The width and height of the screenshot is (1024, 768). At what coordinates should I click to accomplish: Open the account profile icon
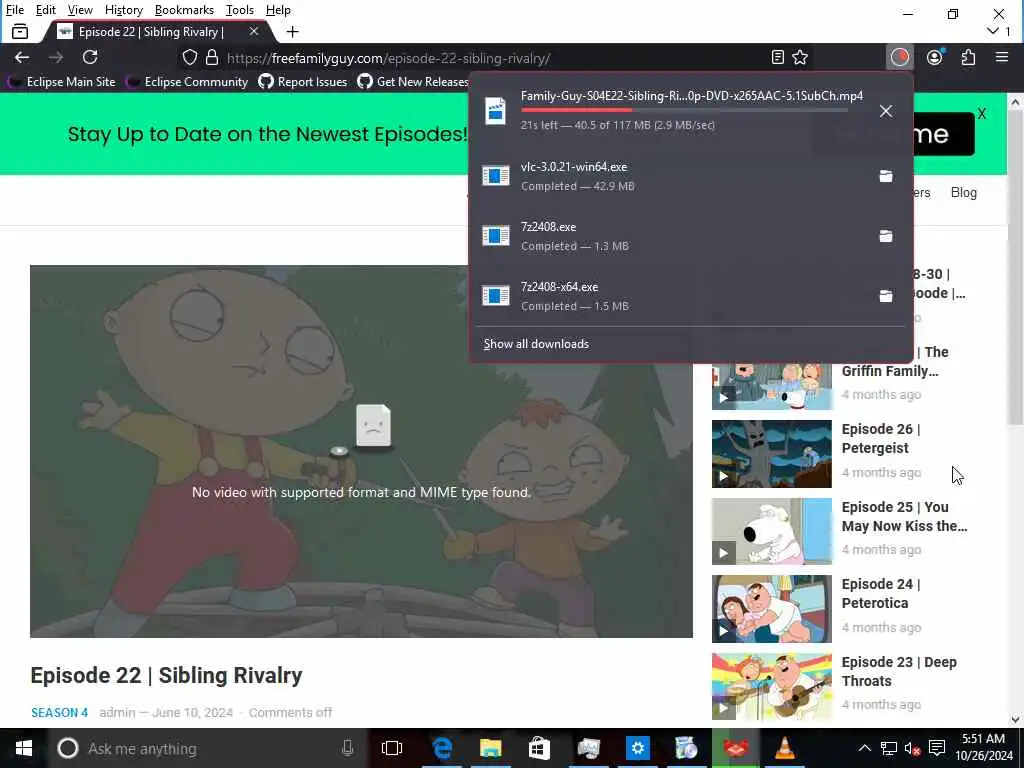pos(935,57)
